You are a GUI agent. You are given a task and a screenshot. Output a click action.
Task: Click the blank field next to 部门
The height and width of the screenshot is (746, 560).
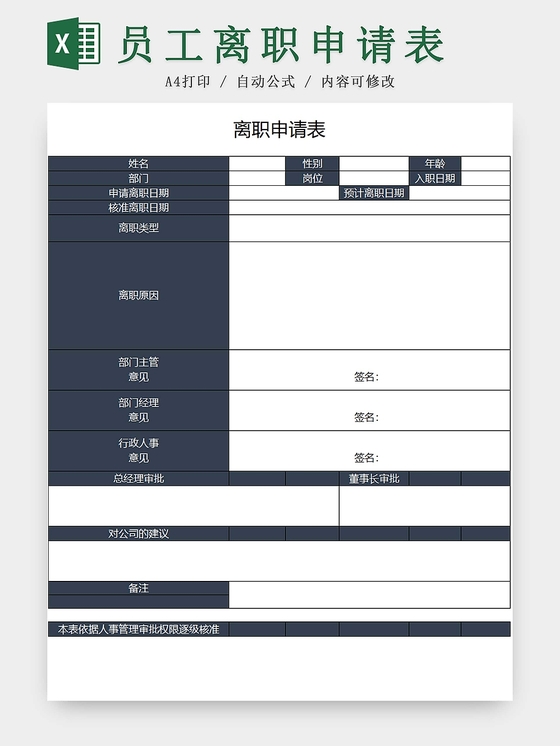click(x=257, y=178)
